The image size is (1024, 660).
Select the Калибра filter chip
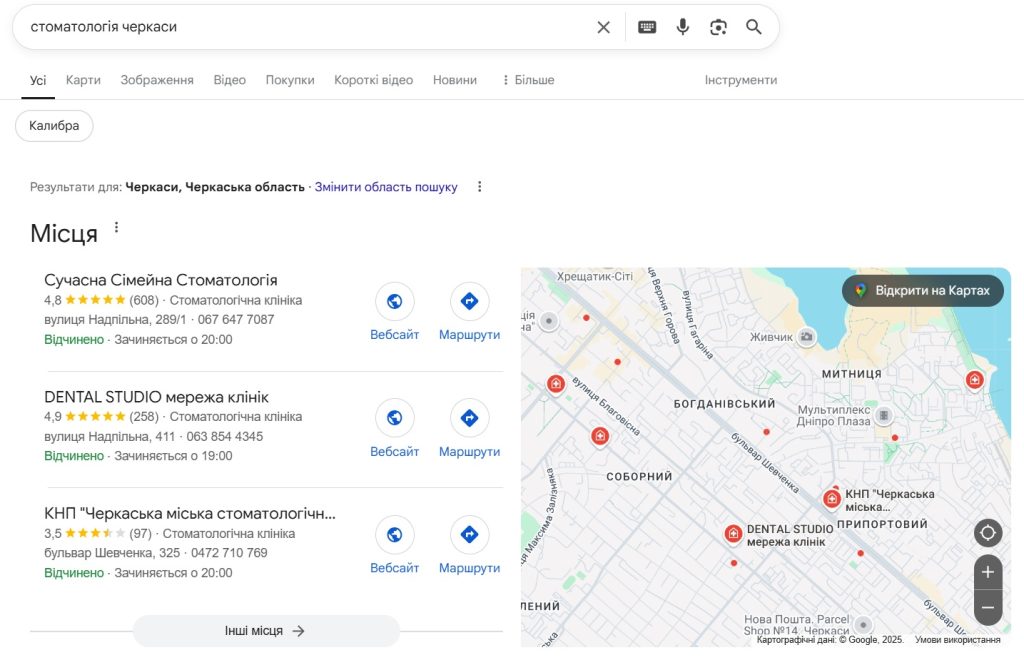[54, 125]
